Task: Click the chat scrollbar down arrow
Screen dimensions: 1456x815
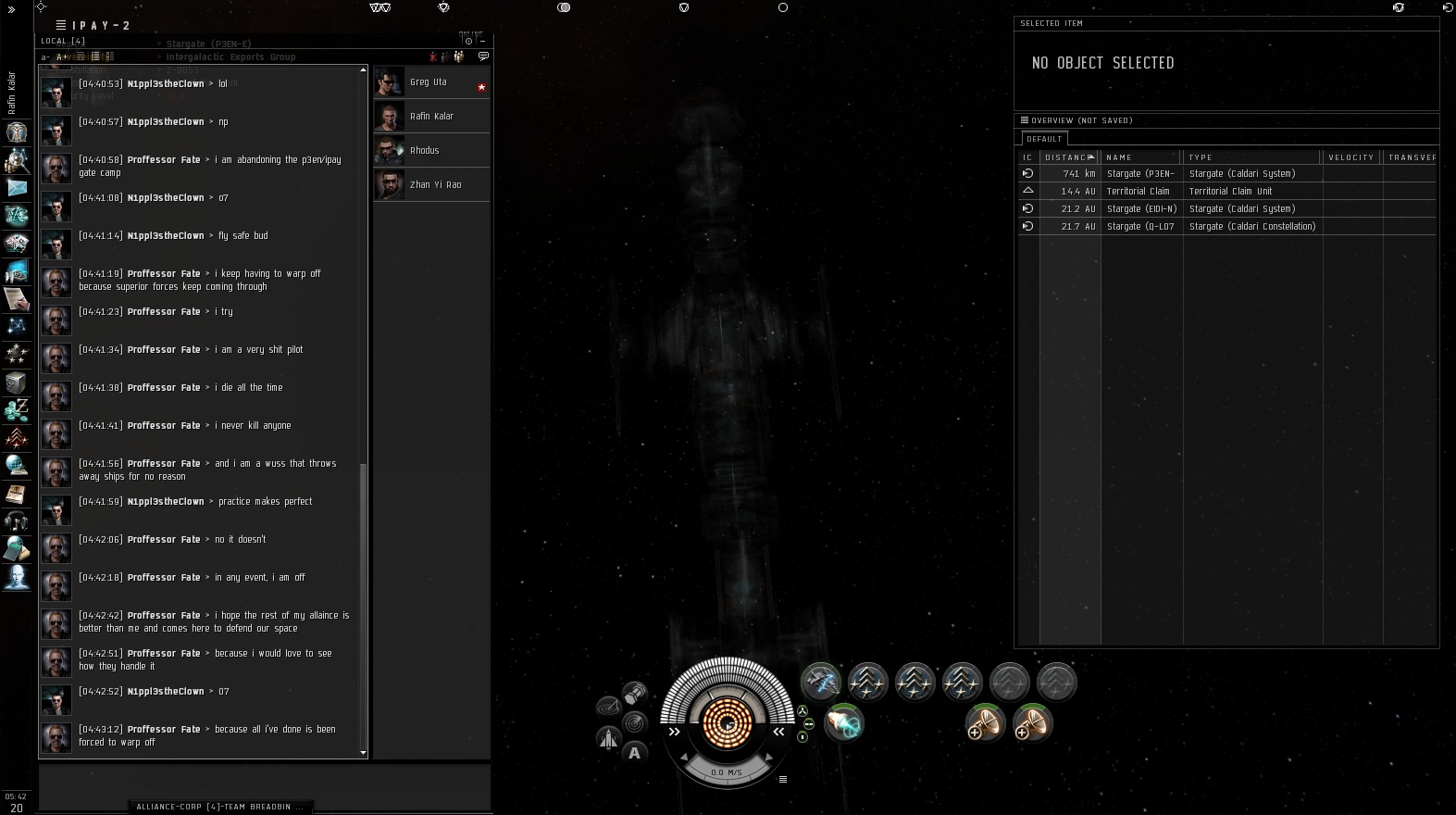Action: (363, 753)
